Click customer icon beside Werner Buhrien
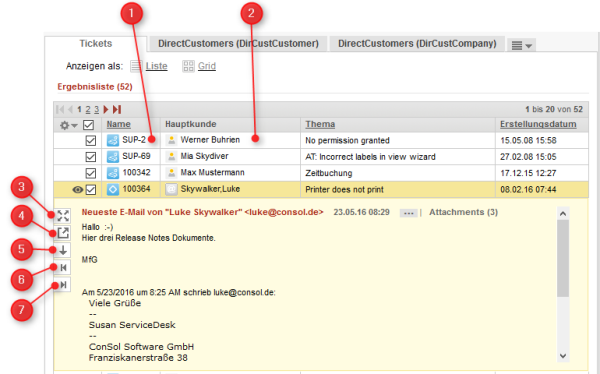600x374 pixels. 171,140
